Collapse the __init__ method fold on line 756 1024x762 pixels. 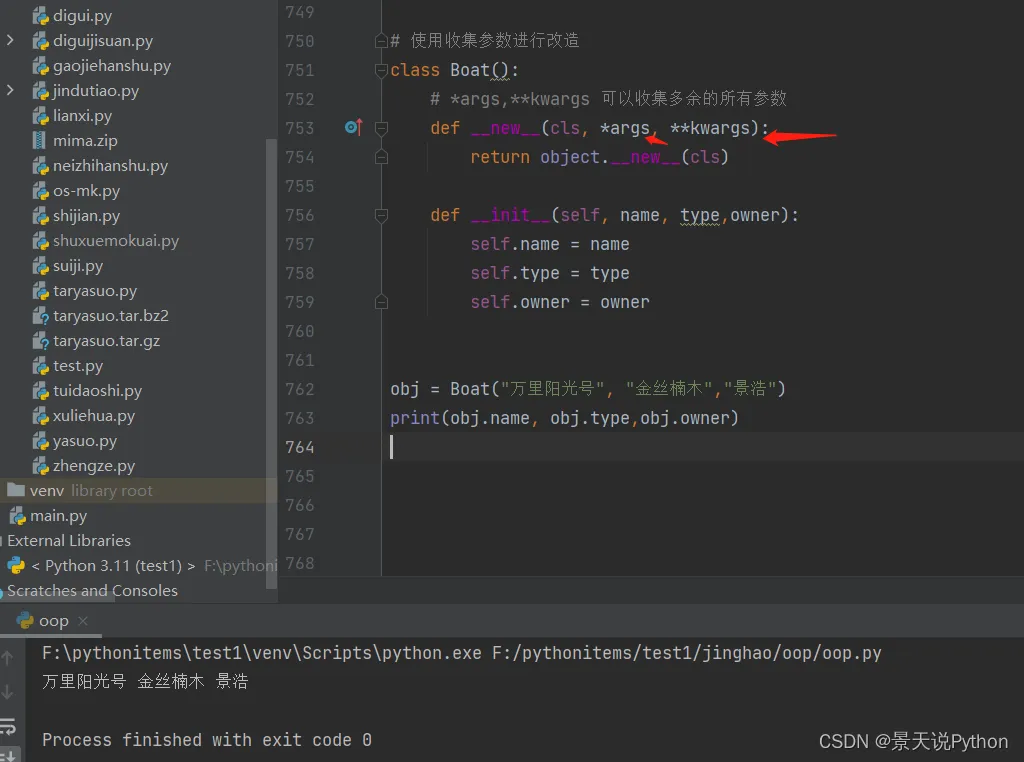coord(381,215)
